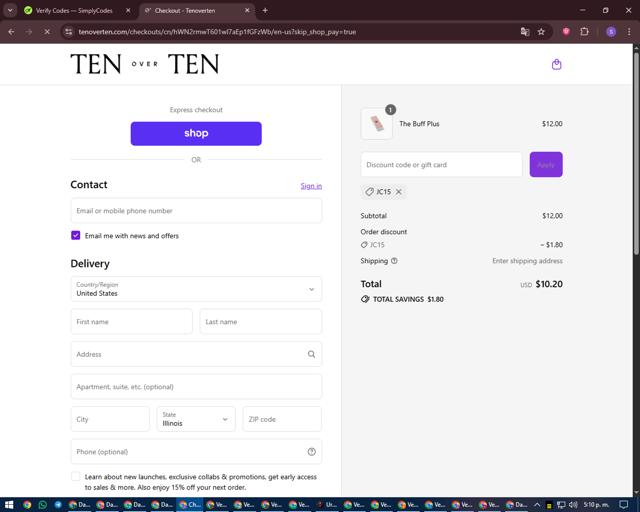Open Chrome's three-dot menu
This screenshot has height=512, width=640.
coord(629,32)
